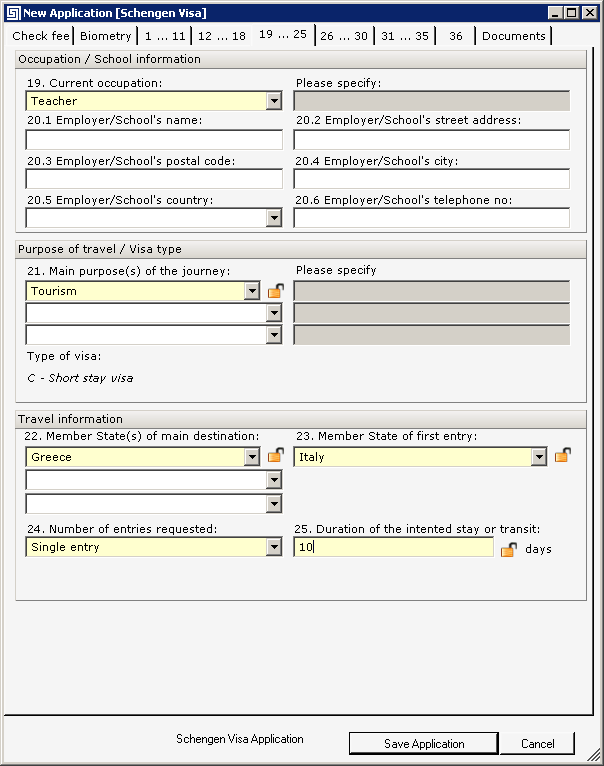Viewport: 604px width, 766px height.
Task: Expand the Greece main destination dropdown
Action: click(252, 457)
